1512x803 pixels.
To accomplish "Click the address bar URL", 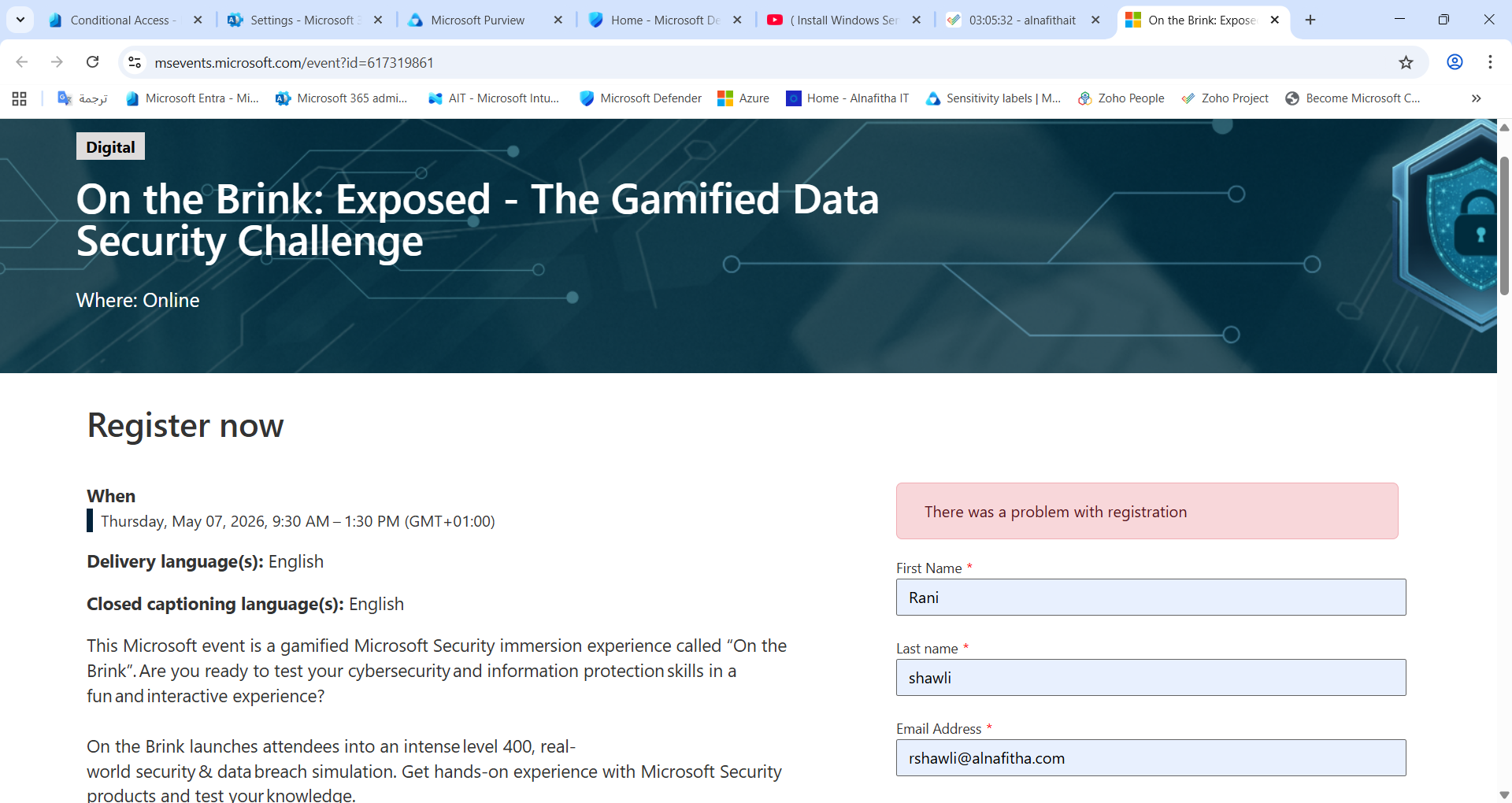I will point(294,63).
